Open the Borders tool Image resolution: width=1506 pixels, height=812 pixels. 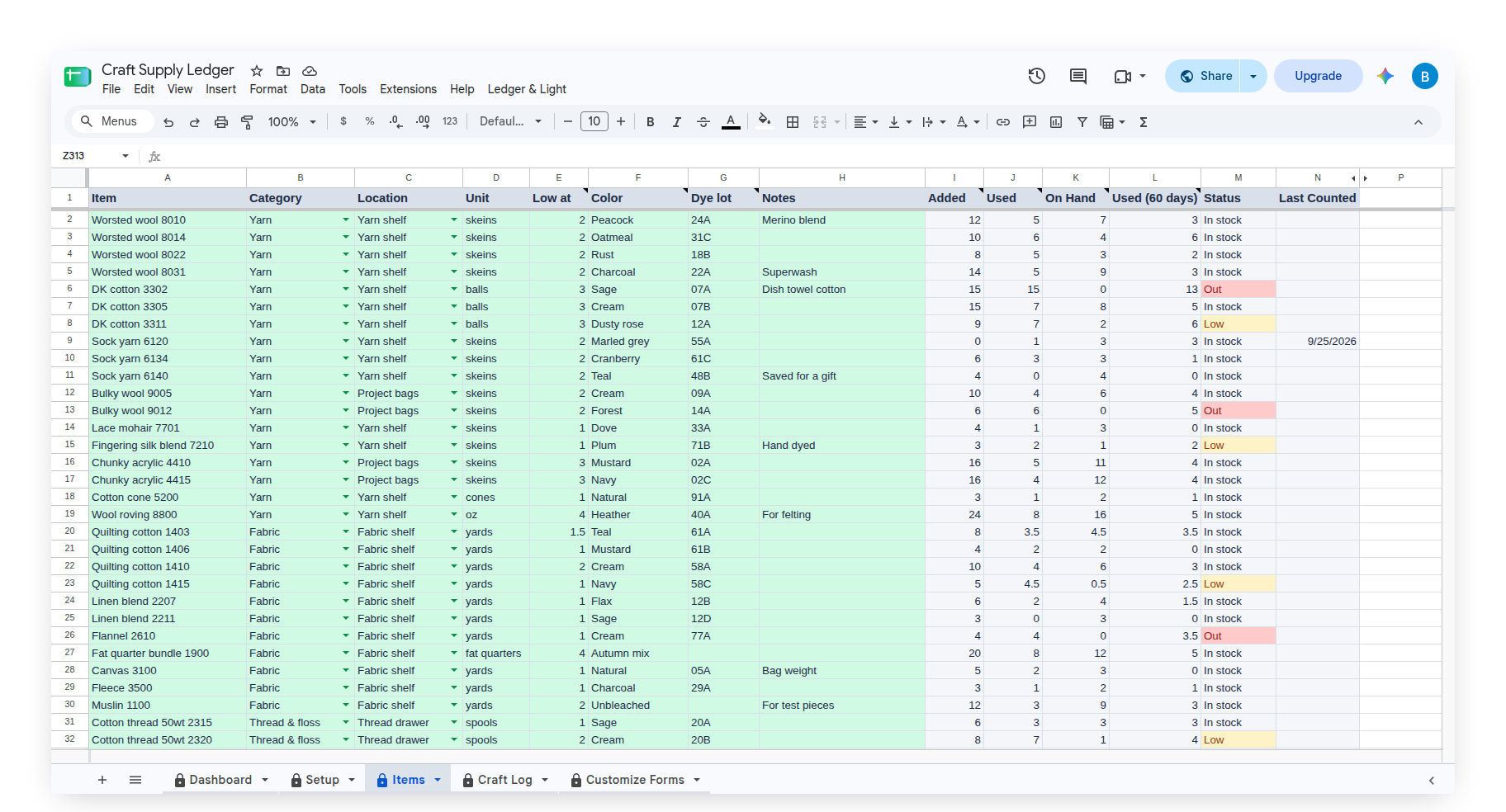tap(793, 122)
